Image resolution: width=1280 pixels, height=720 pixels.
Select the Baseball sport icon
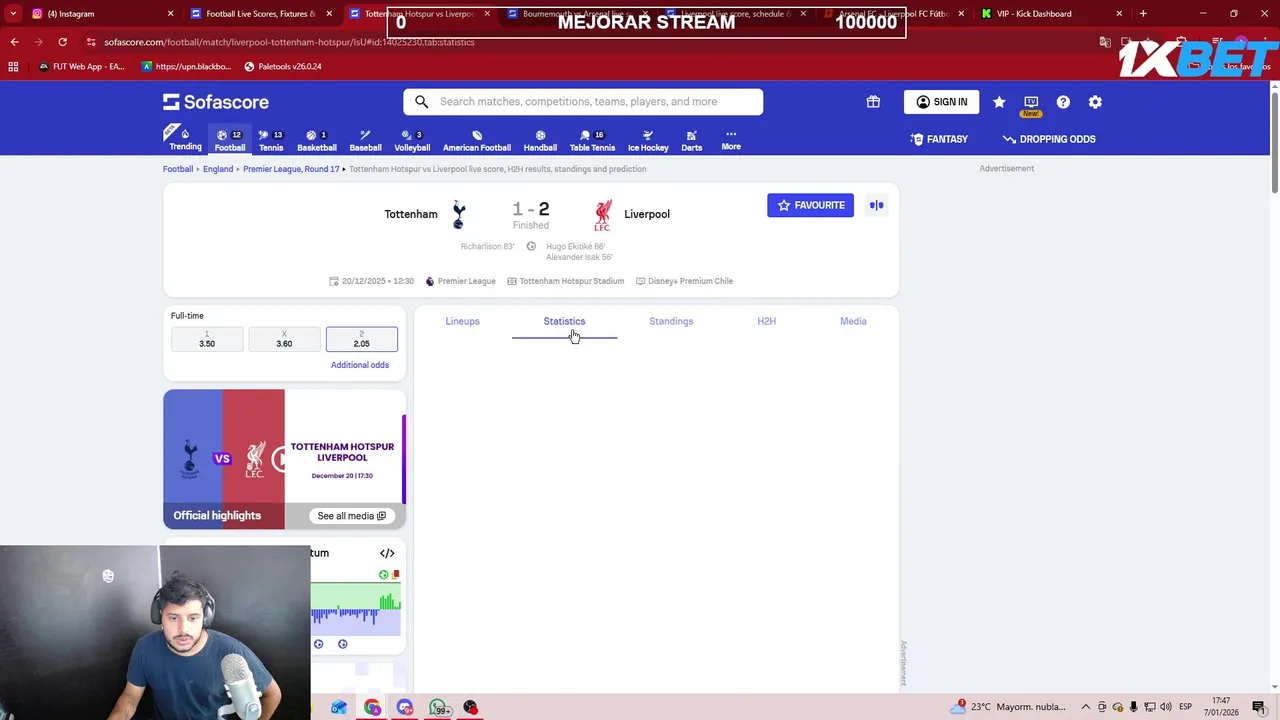(x=365, y=140)
